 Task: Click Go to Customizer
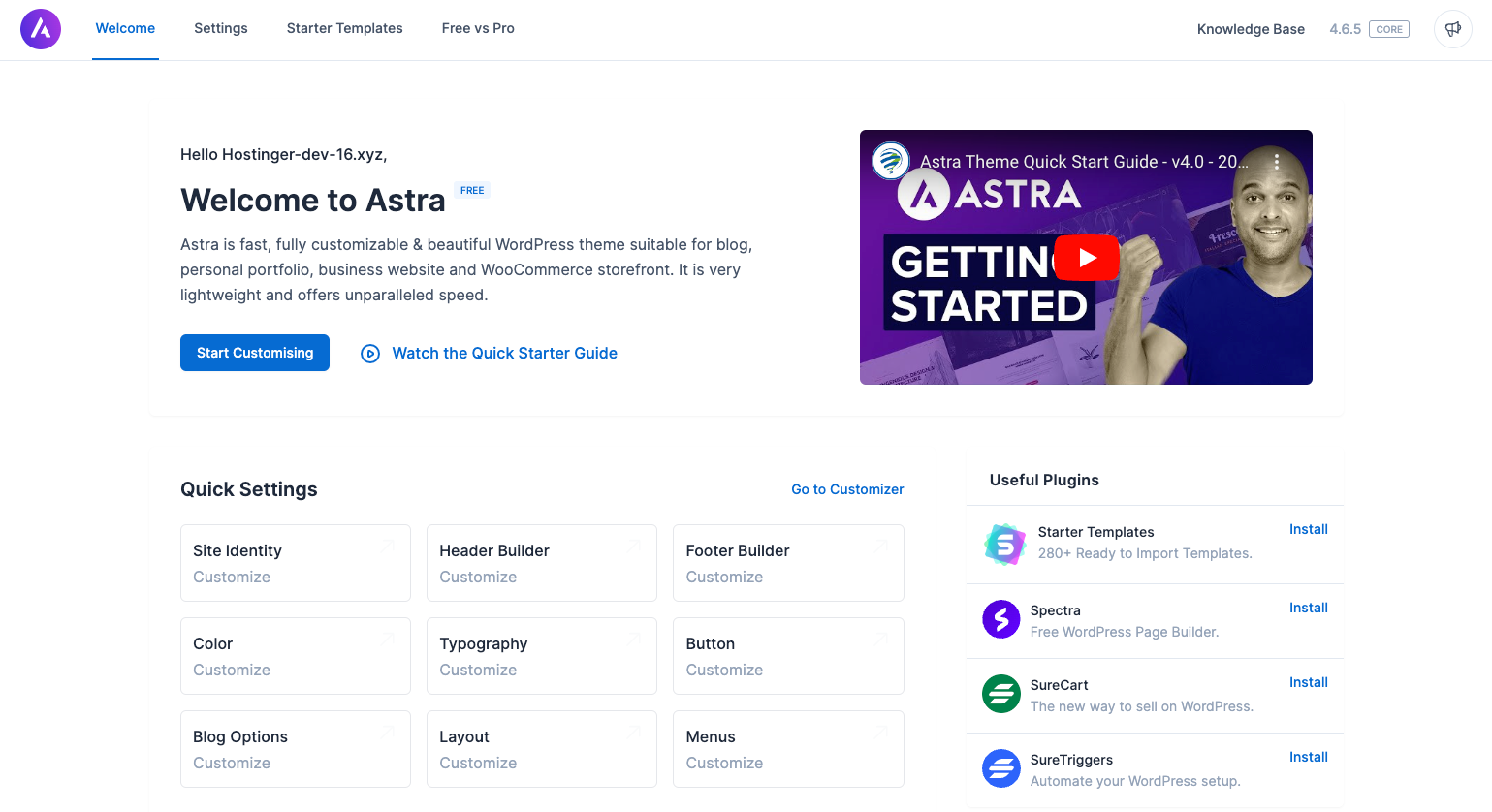pyautogui.click(x=846, y=489)
